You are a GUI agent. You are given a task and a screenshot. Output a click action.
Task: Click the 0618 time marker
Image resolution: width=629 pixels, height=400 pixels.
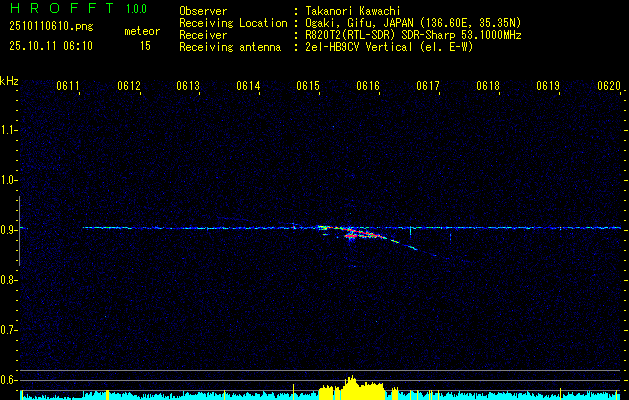[488, 86]
